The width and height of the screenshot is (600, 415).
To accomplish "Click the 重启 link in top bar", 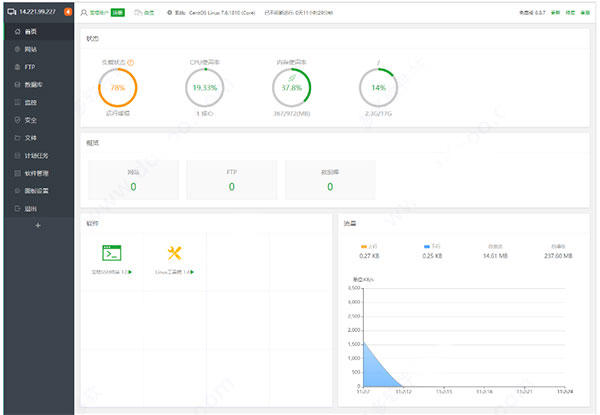I will click(x=587, y=12).
